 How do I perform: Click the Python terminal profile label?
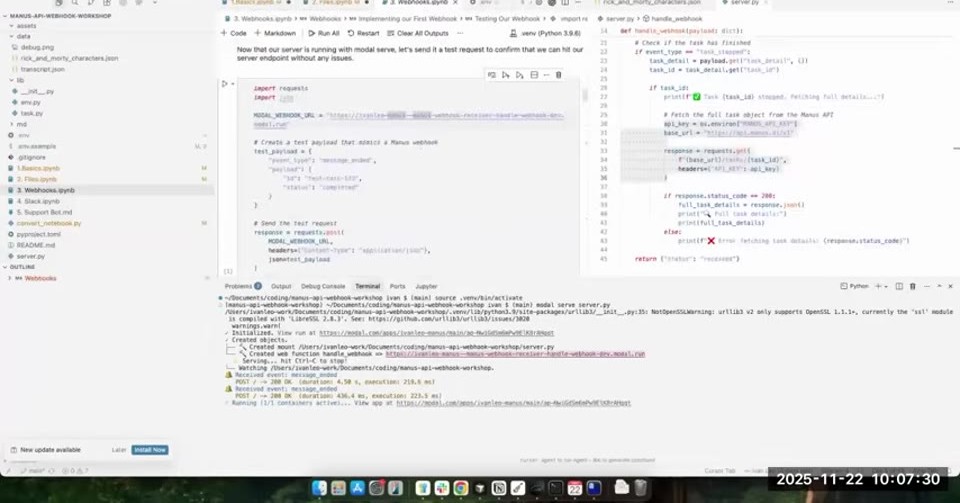point(855,286)
